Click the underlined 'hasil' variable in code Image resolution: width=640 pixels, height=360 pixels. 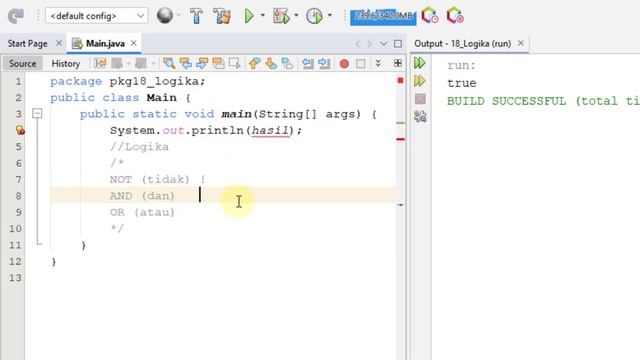pyautogui.click(x=270, y=131)
